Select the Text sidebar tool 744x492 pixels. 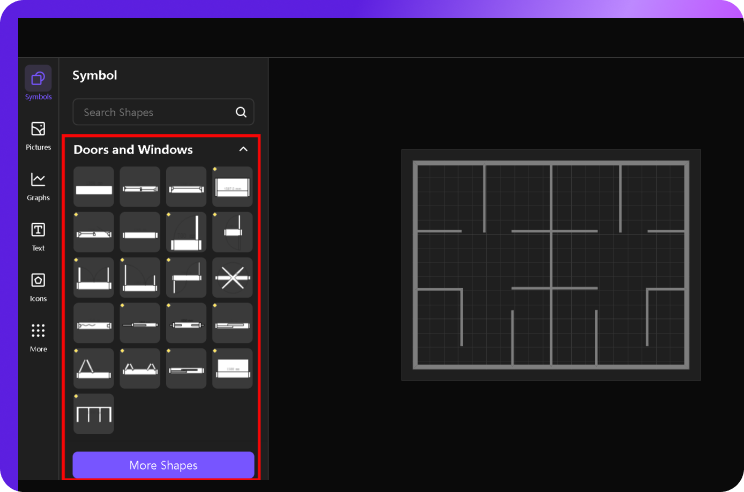(38, 236)
